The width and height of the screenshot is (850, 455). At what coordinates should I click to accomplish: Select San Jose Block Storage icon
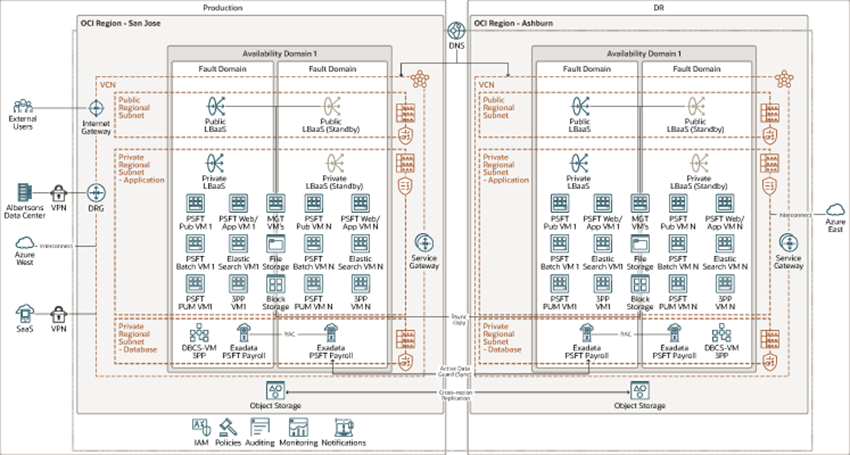click(275, 284)
